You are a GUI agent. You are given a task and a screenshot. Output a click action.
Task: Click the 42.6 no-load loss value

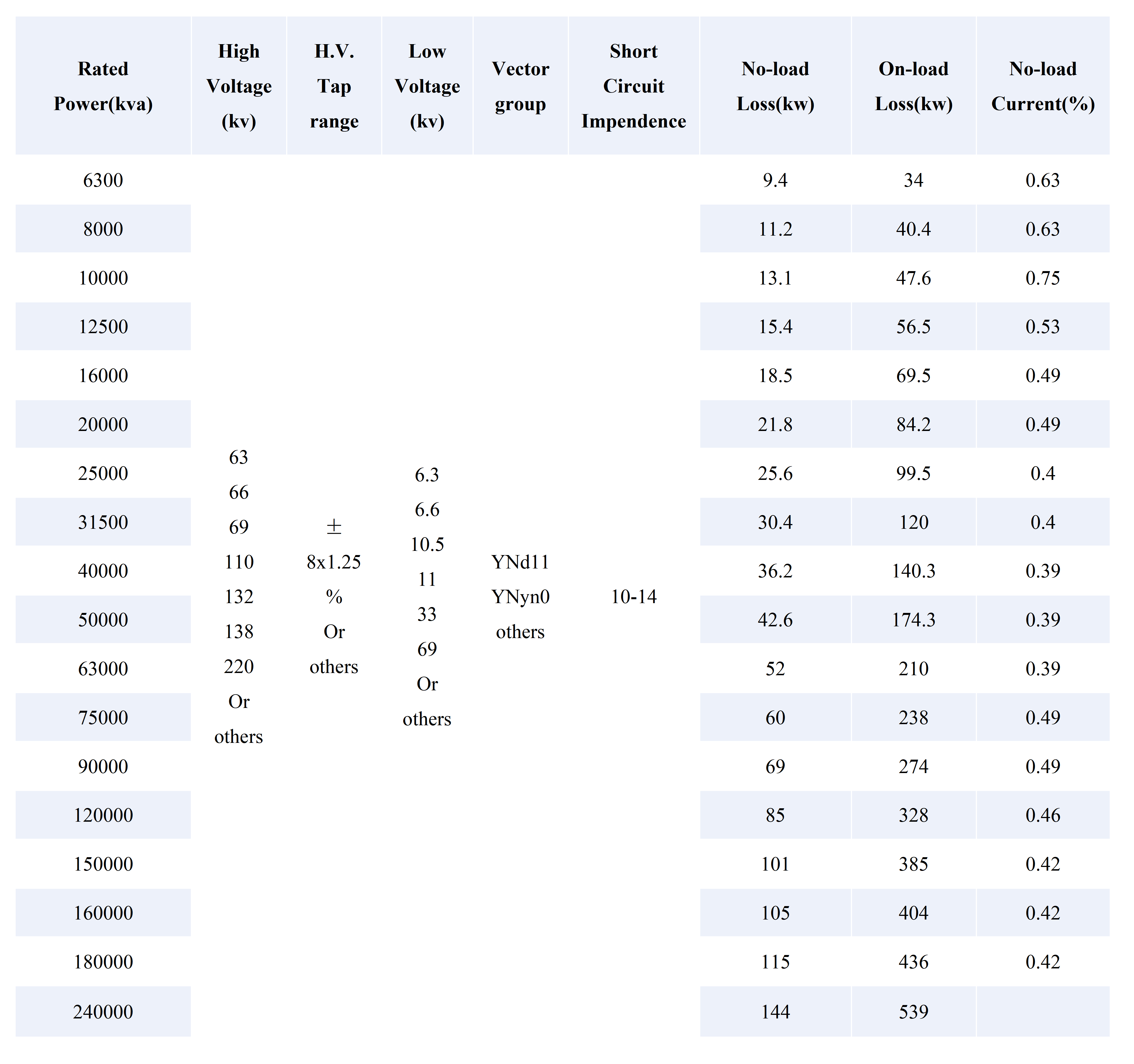pos(776,620)
